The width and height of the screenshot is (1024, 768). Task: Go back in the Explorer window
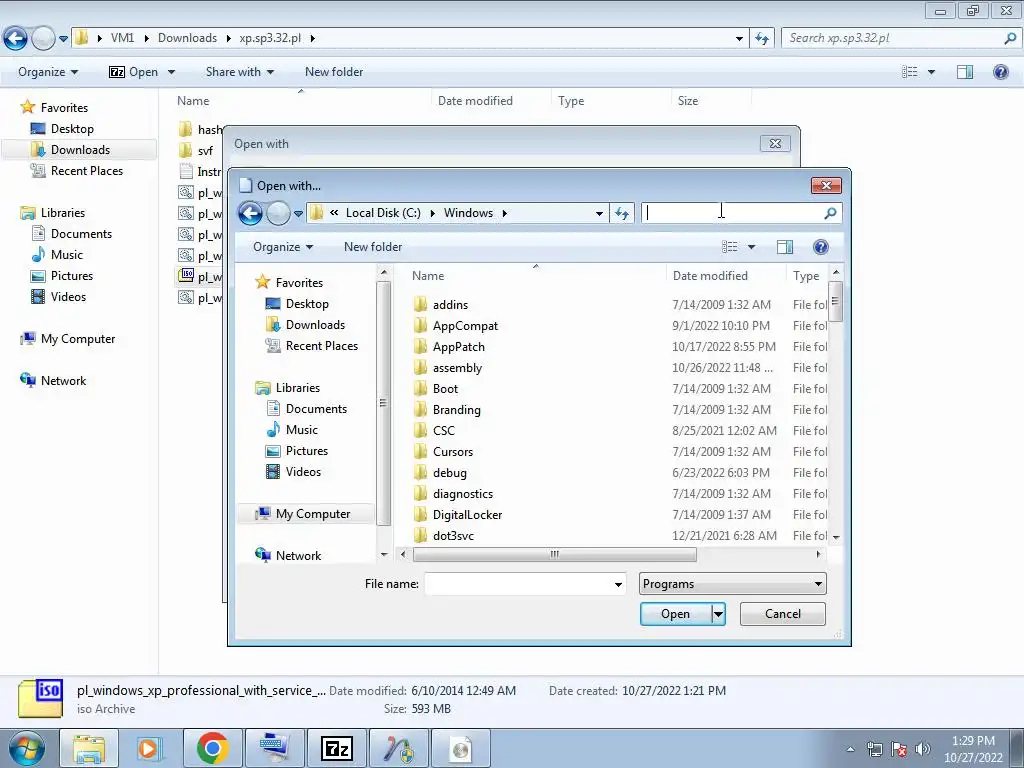[x=16, y=39]
